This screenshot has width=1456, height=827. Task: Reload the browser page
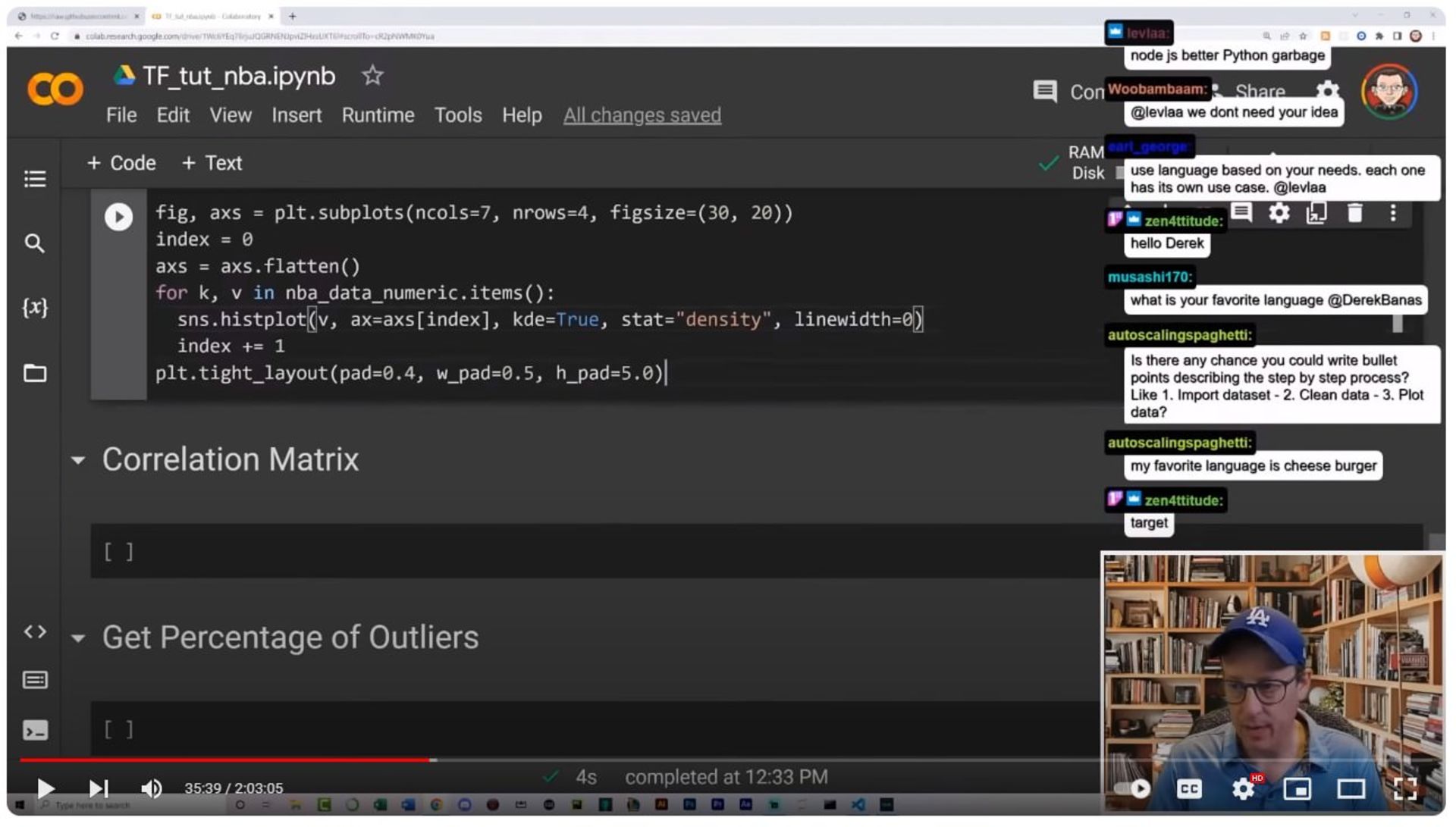coord(55,36)
